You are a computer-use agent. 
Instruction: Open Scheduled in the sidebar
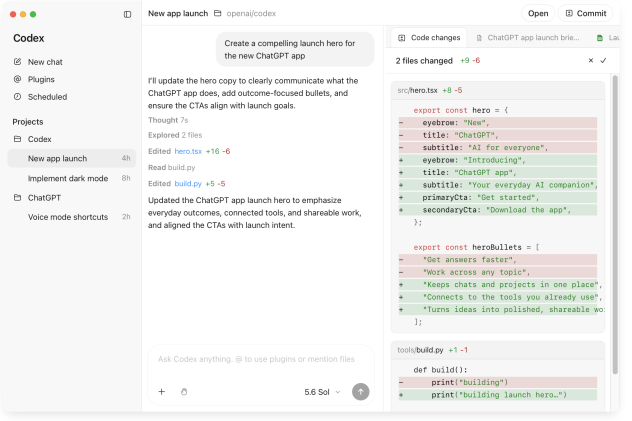72,97
